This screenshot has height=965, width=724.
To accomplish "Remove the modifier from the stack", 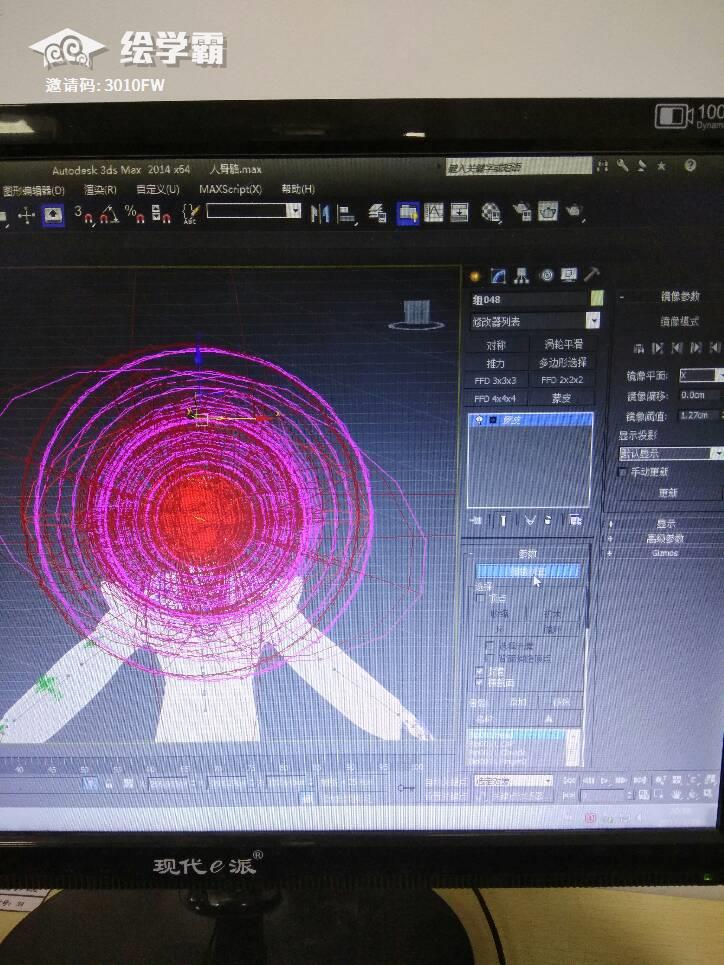I will (549, 521).
